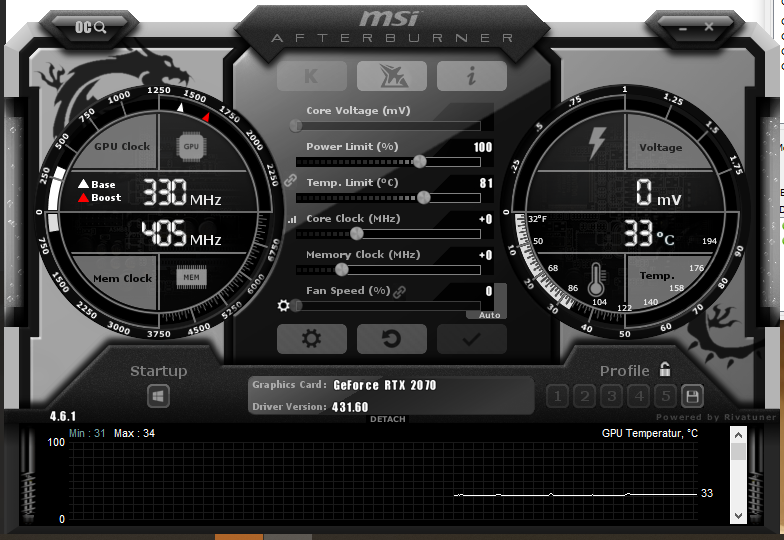Image resolution: width=784 pixels, height=540 pixels.
Task: Click the Fan Speed value 0
Action: coord(488,291)
